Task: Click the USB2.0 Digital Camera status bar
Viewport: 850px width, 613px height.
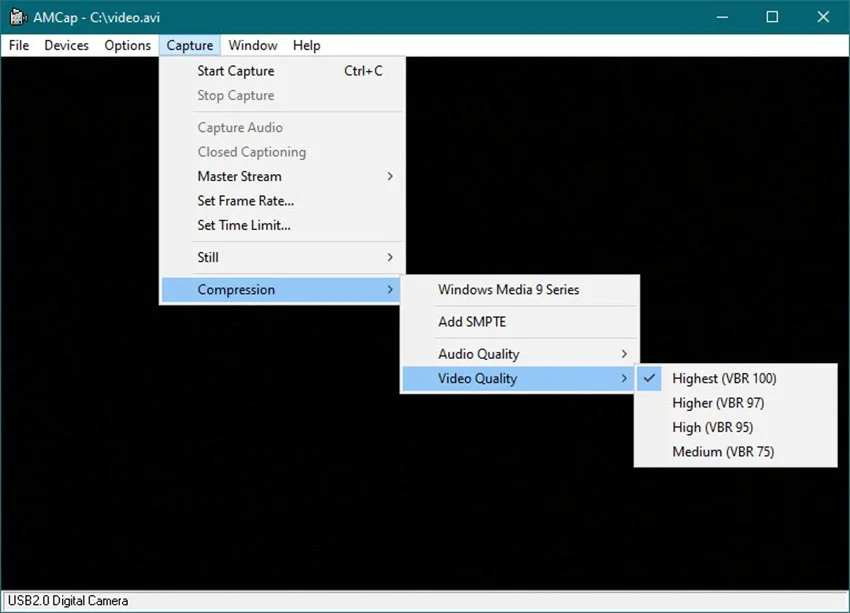Action: coord(66,602)
